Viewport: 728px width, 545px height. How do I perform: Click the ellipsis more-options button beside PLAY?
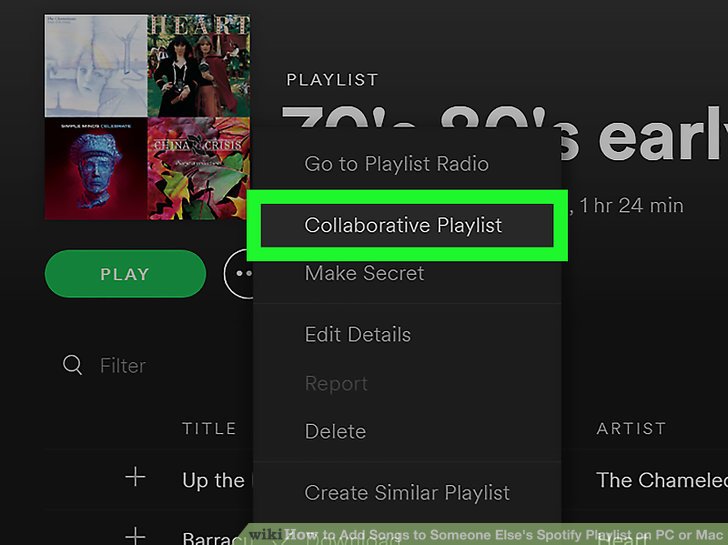pyautogui.click(x=240, y=274)
